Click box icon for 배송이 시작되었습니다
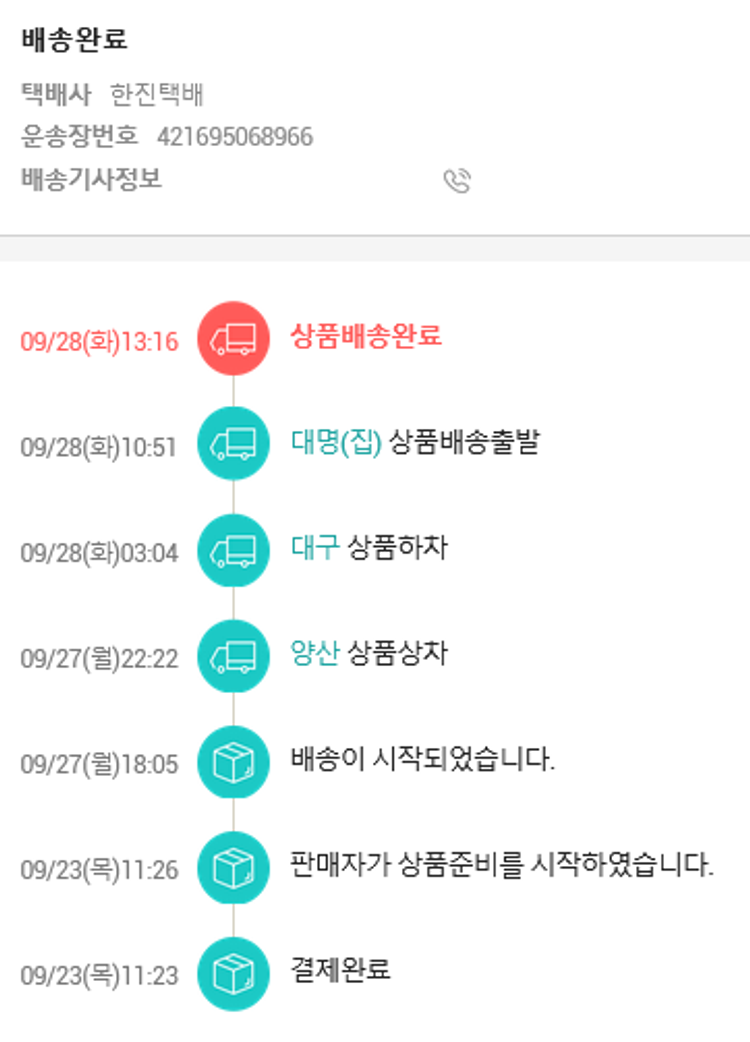 pyautogui.click(x=233, y=763)
